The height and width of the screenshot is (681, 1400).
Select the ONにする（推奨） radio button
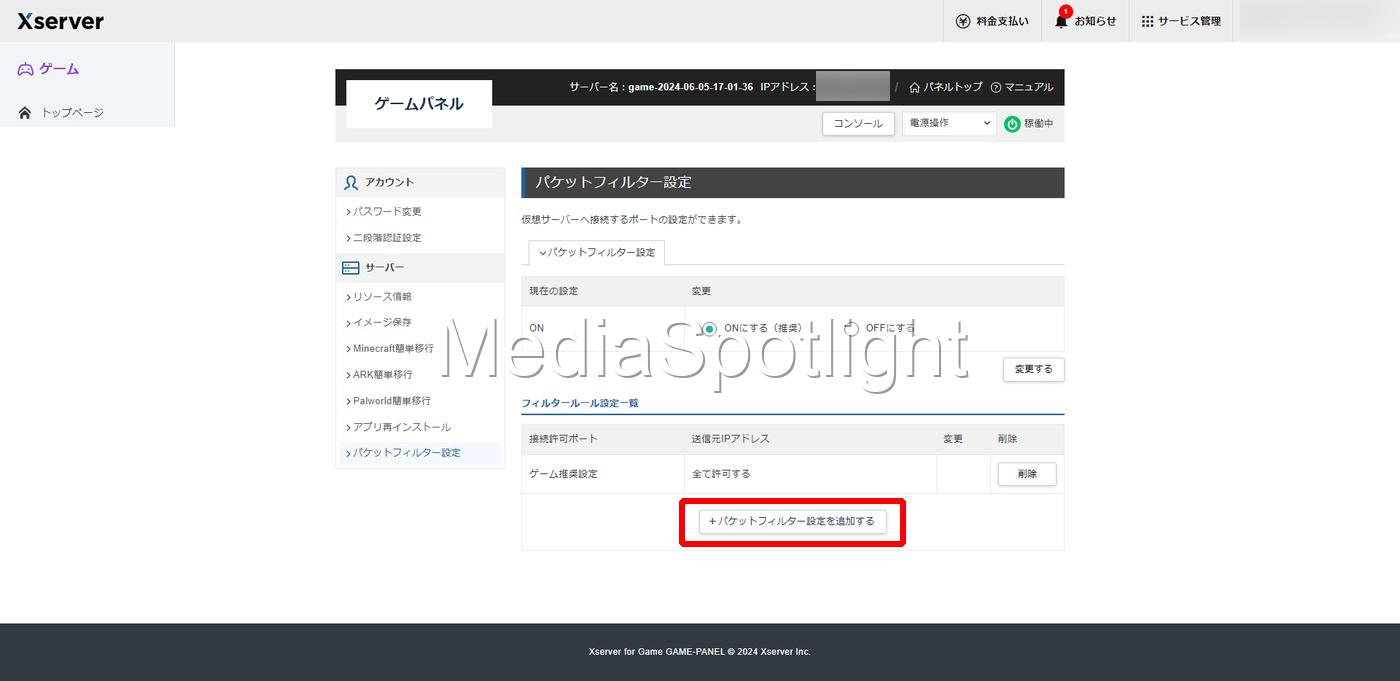tap(708, 327)
